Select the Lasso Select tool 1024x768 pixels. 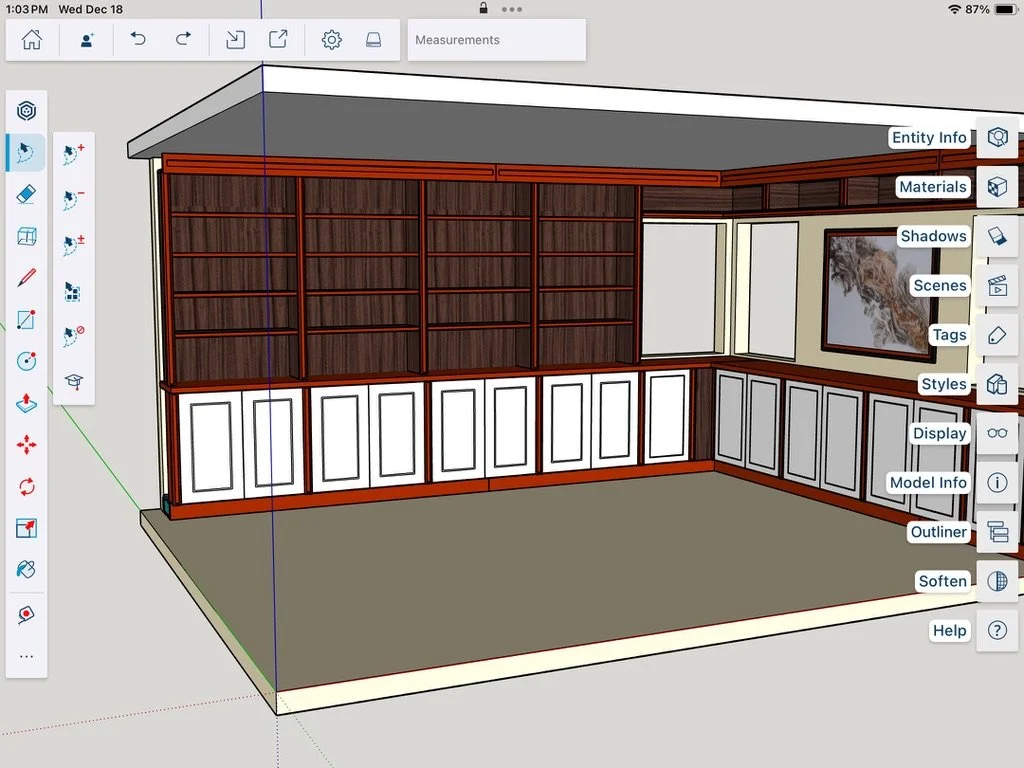(26, 153)
